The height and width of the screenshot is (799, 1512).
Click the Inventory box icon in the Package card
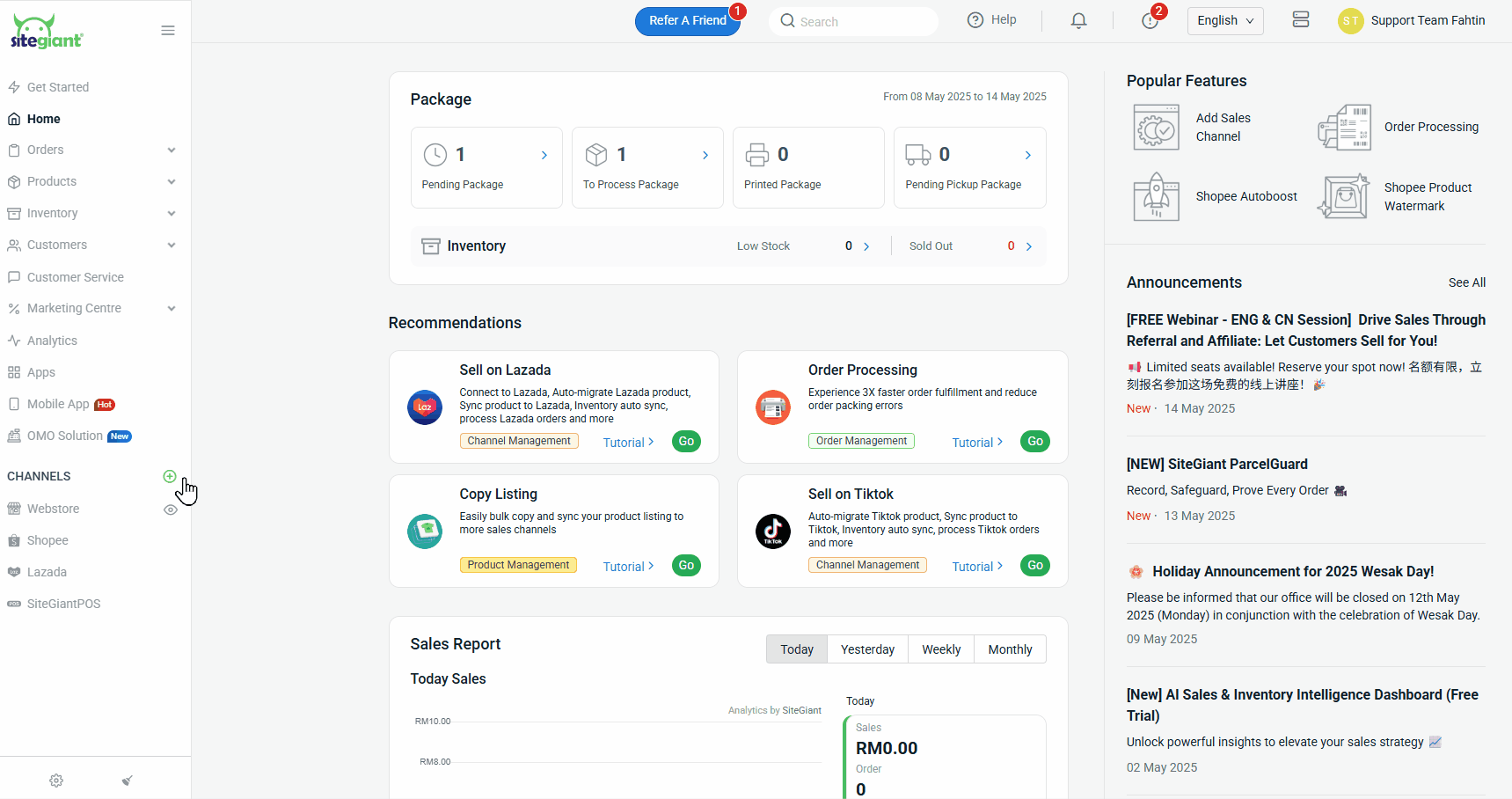(431, 246)
